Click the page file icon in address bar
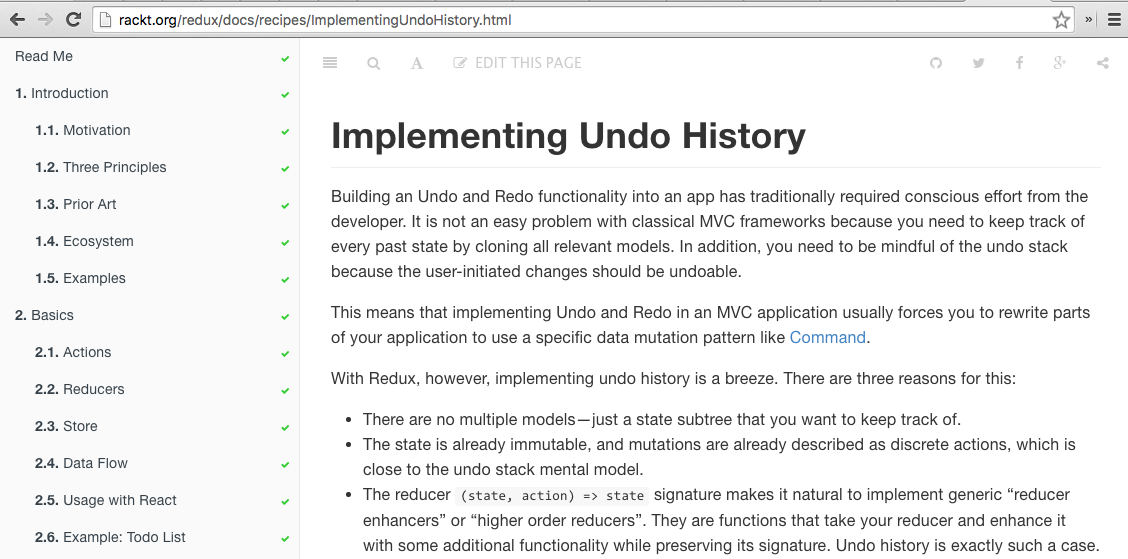 tap(106, 20)
